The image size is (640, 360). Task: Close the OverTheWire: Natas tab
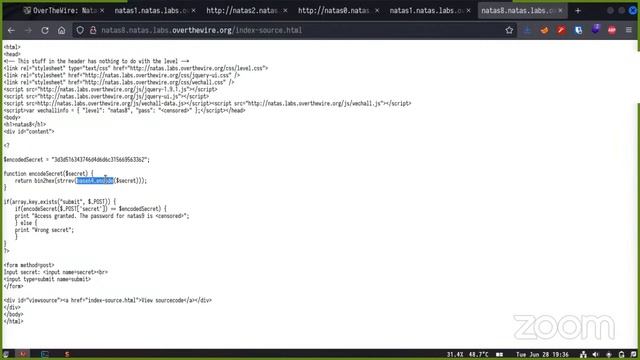coord(102,11)
